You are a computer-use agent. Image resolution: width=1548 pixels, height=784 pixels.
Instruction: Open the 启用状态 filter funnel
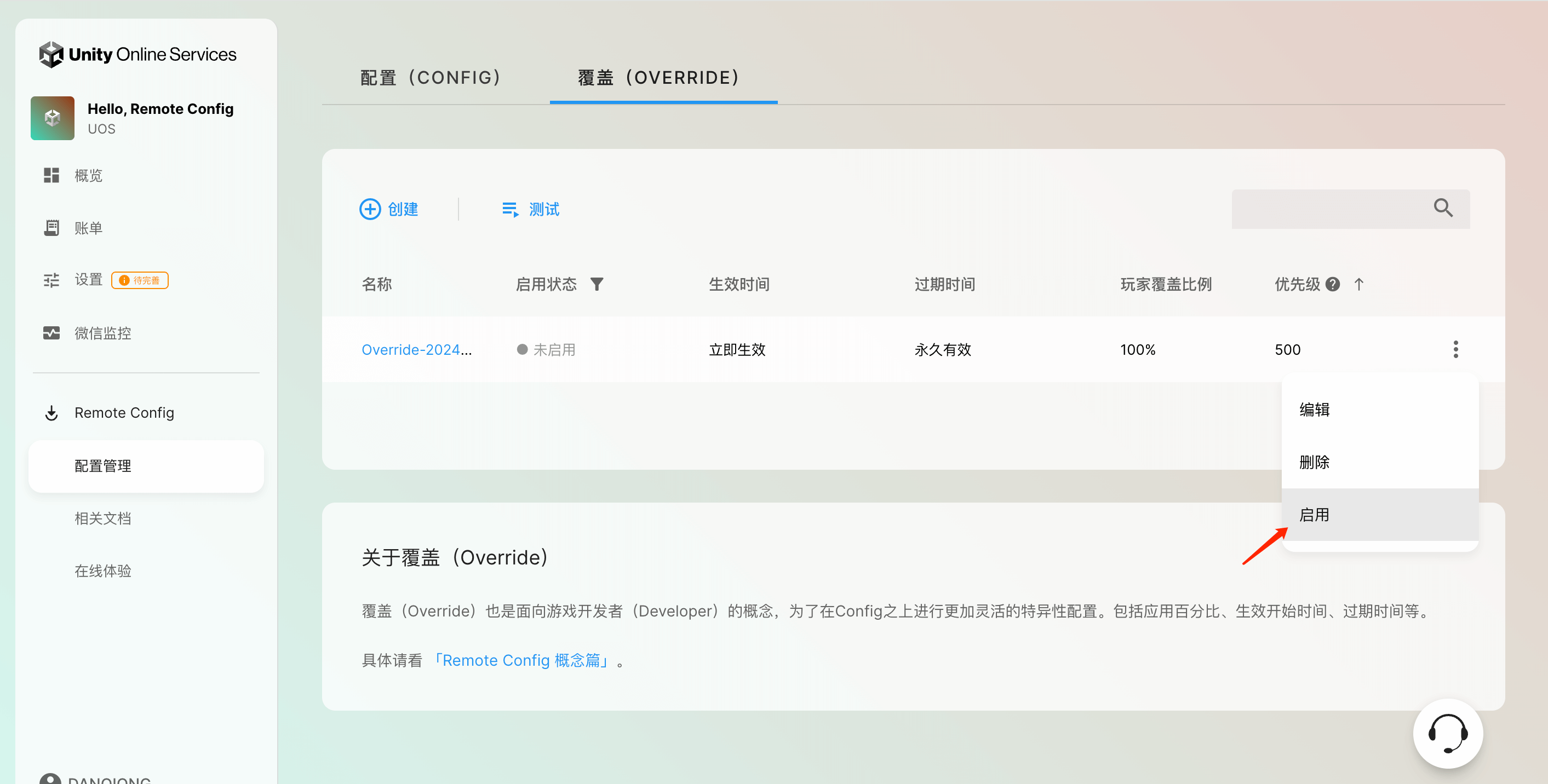[596, 284]
